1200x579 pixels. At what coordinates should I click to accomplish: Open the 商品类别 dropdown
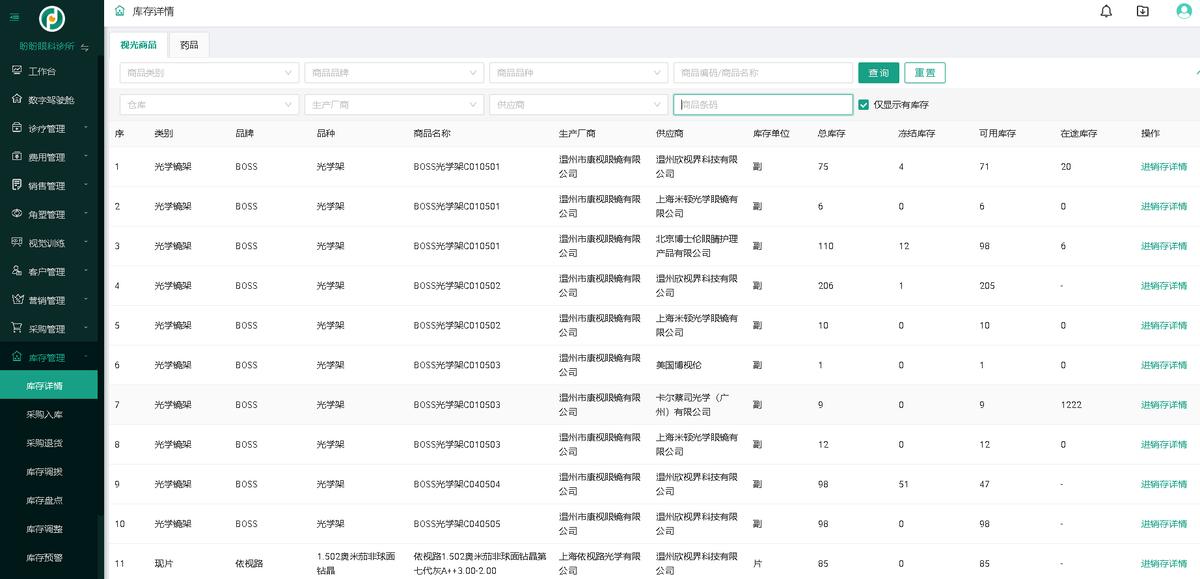coord(208,73)
